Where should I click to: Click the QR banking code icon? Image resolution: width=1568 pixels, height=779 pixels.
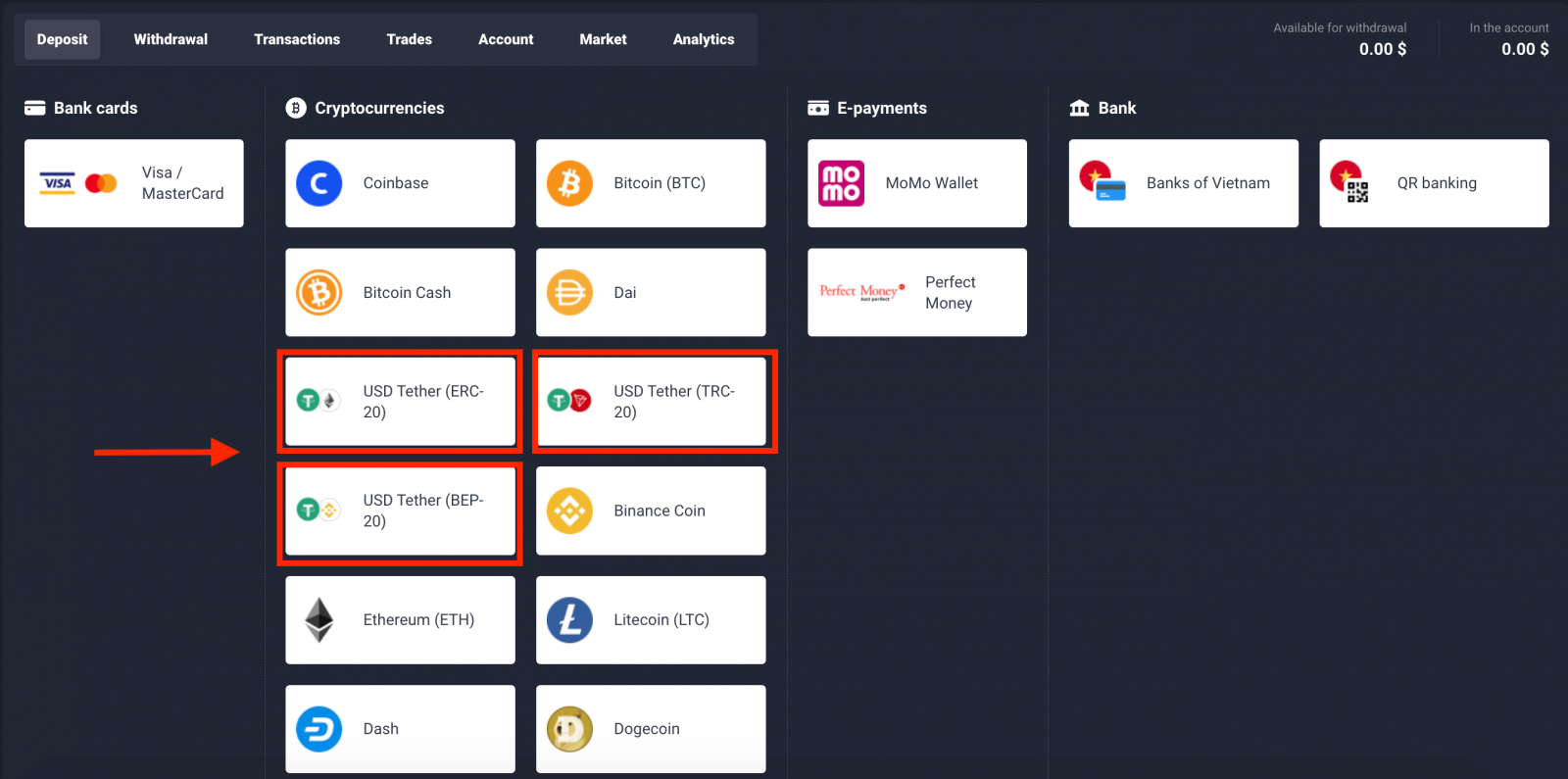[1350, 182]
